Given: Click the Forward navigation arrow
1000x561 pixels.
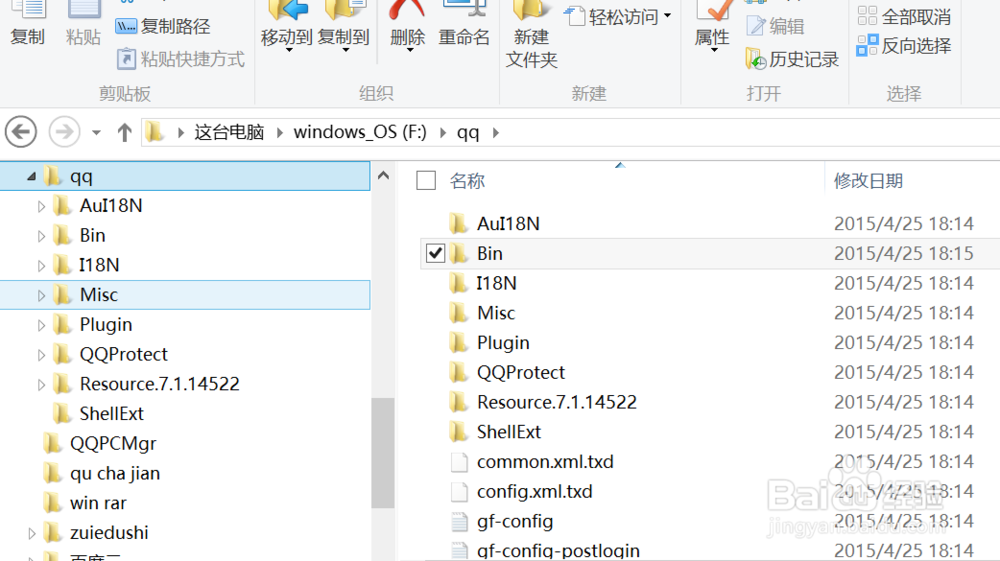Looking at the screenshot, I should [x=64, y=132].
